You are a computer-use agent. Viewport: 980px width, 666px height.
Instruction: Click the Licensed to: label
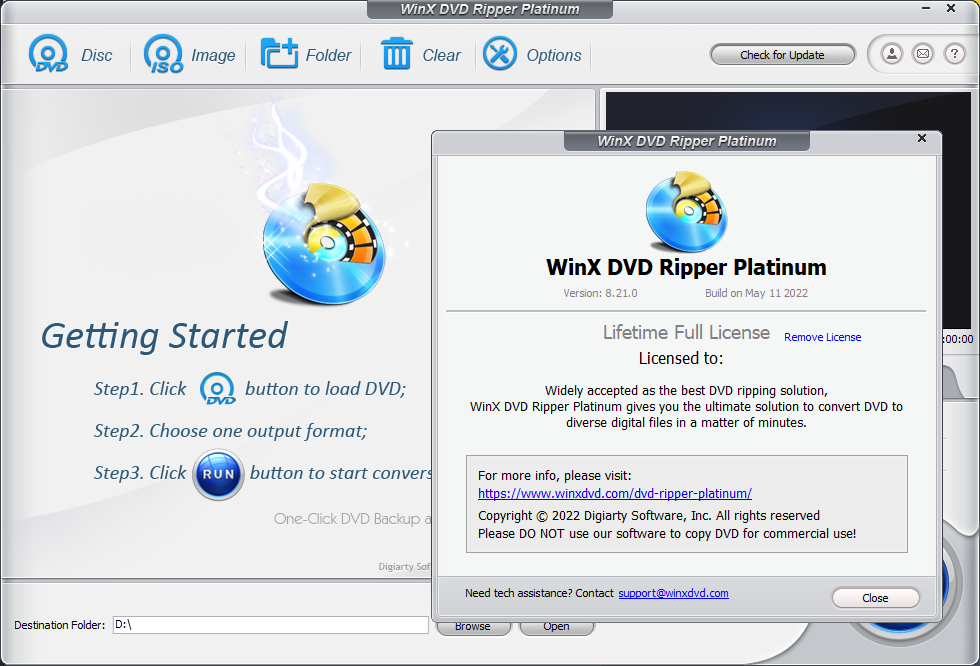681,359
